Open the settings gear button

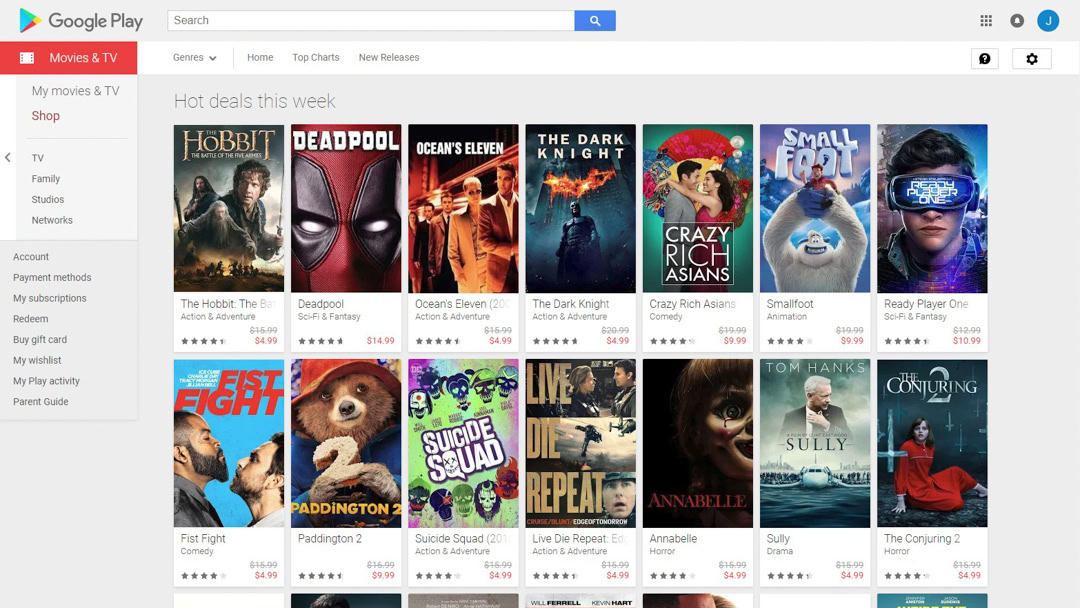(x=1032, y=59)
